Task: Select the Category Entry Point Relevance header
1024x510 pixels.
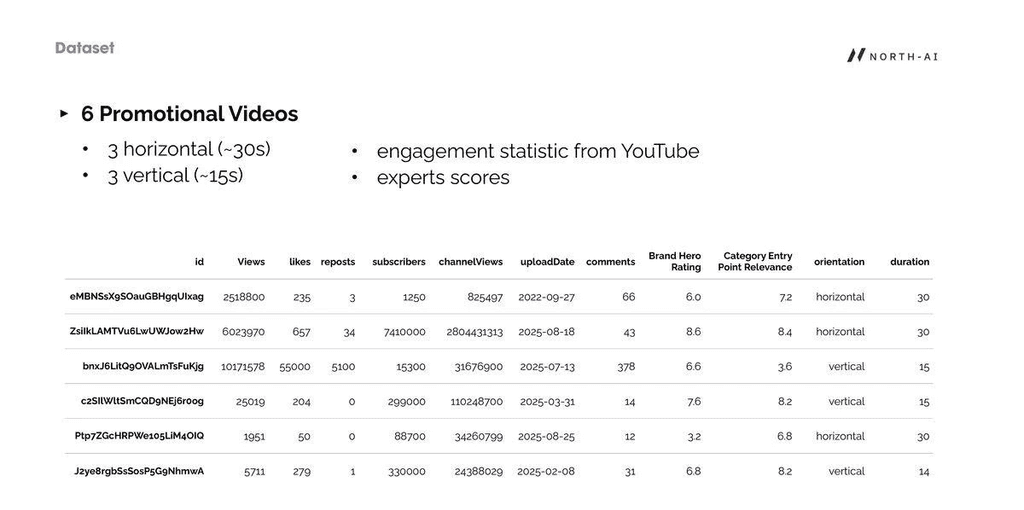Action: pos(755,262)
